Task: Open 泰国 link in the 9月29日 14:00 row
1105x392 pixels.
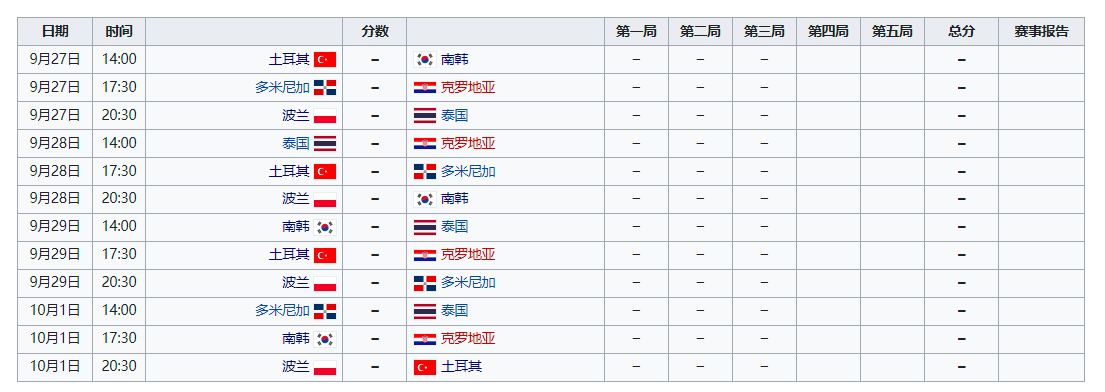Action: (455, 227)
